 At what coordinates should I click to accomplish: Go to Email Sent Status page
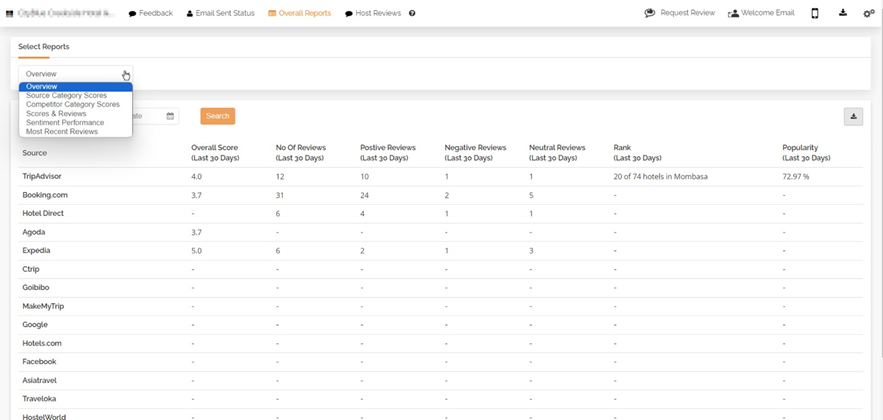coord(220,14)
